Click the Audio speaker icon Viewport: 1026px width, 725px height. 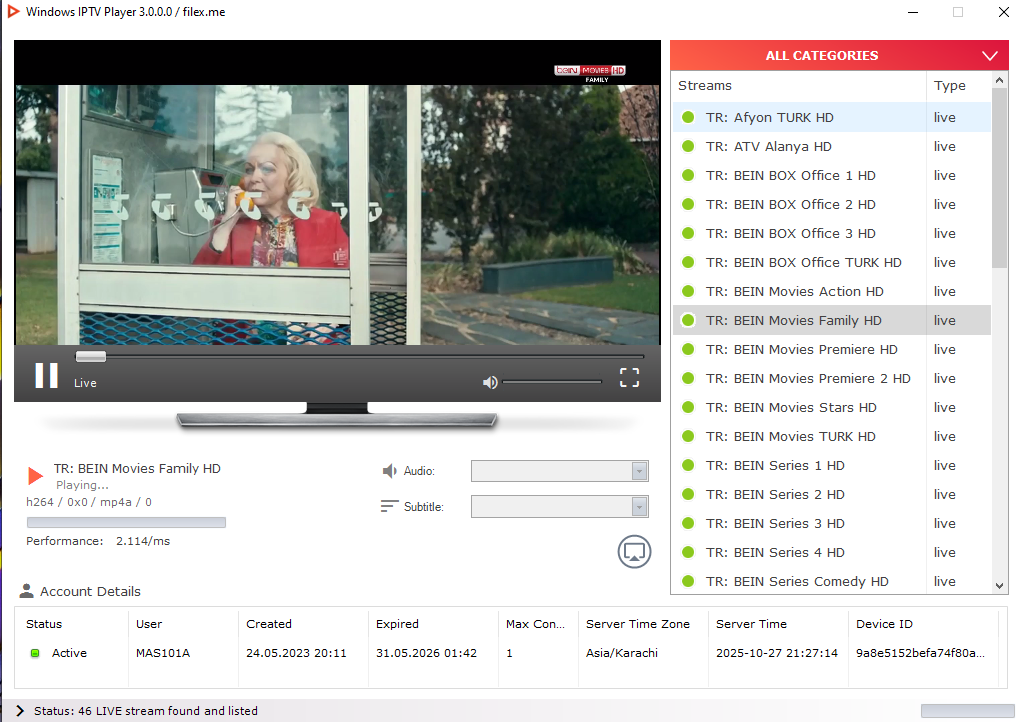[x=390, y=471]
